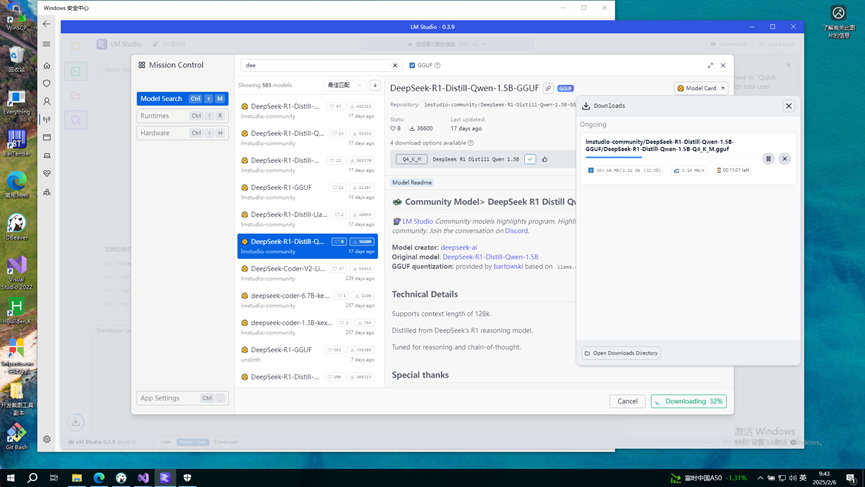Select DeepSeek-R1-Distill-Lla... model in list

point(307,219)
